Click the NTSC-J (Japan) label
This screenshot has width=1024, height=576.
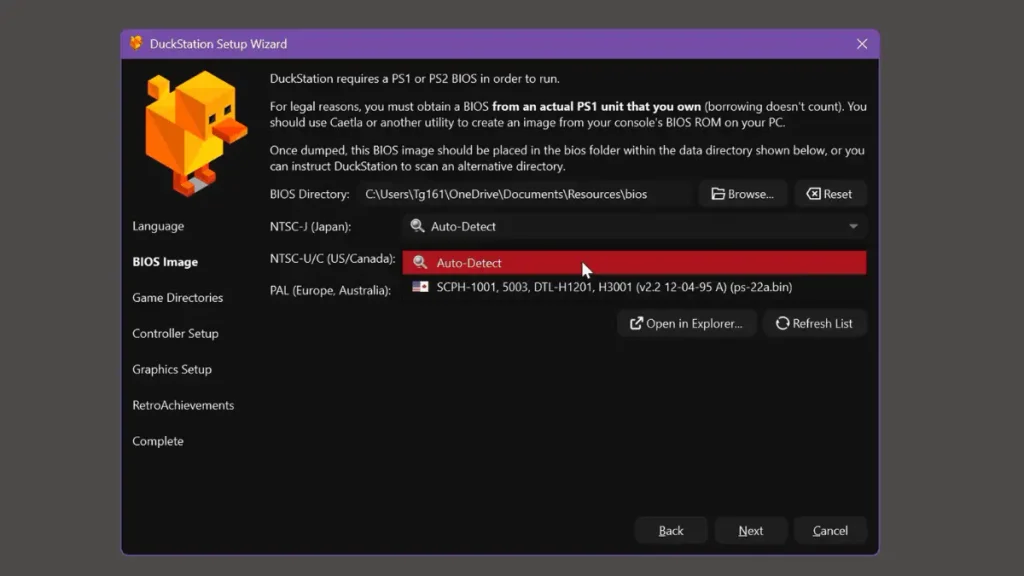pyautogui.click(x=310, y=227)
